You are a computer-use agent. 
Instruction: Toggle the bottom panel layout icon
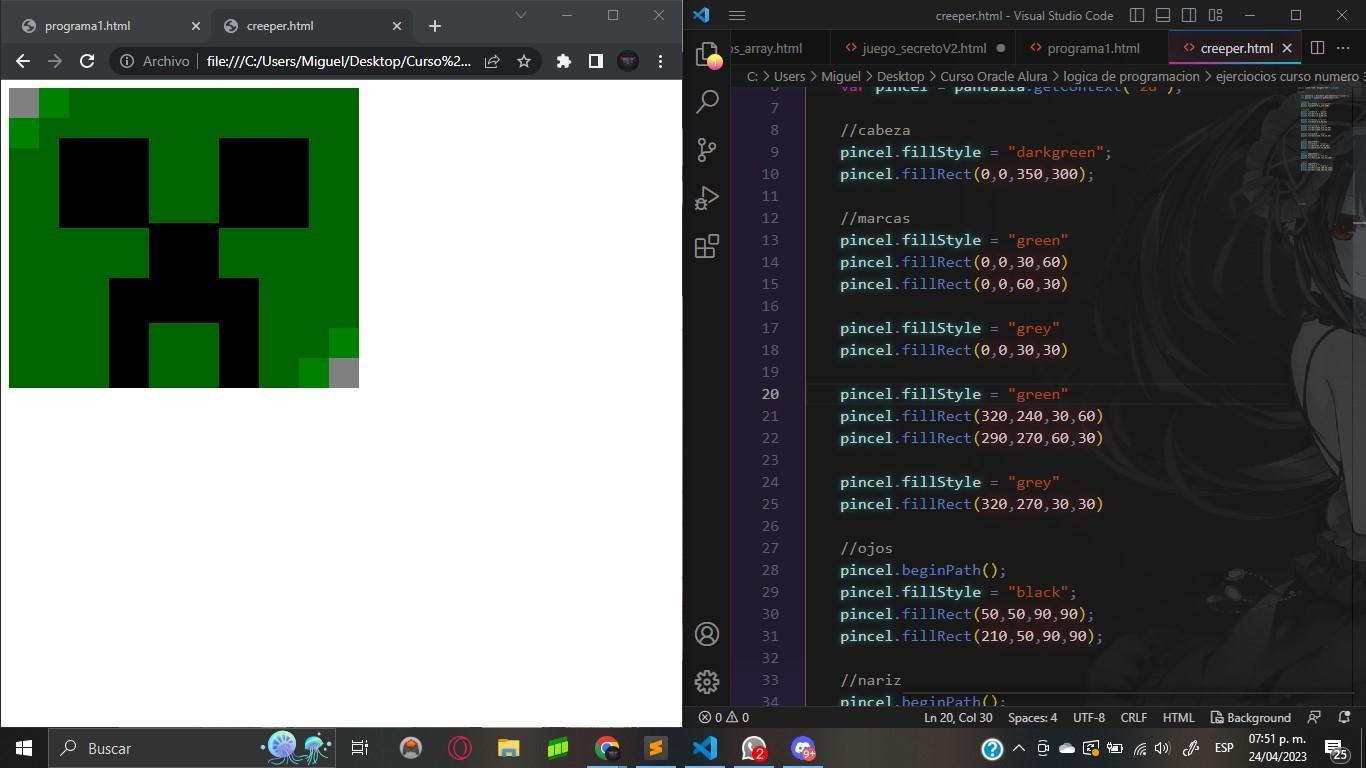[x=1163, y=15]
